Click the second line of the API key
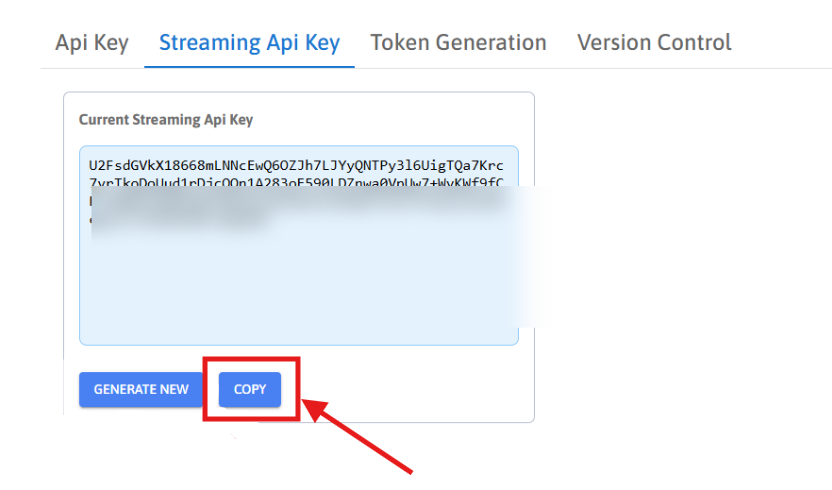This screenshot has height=490, width=832. [300, 180]
